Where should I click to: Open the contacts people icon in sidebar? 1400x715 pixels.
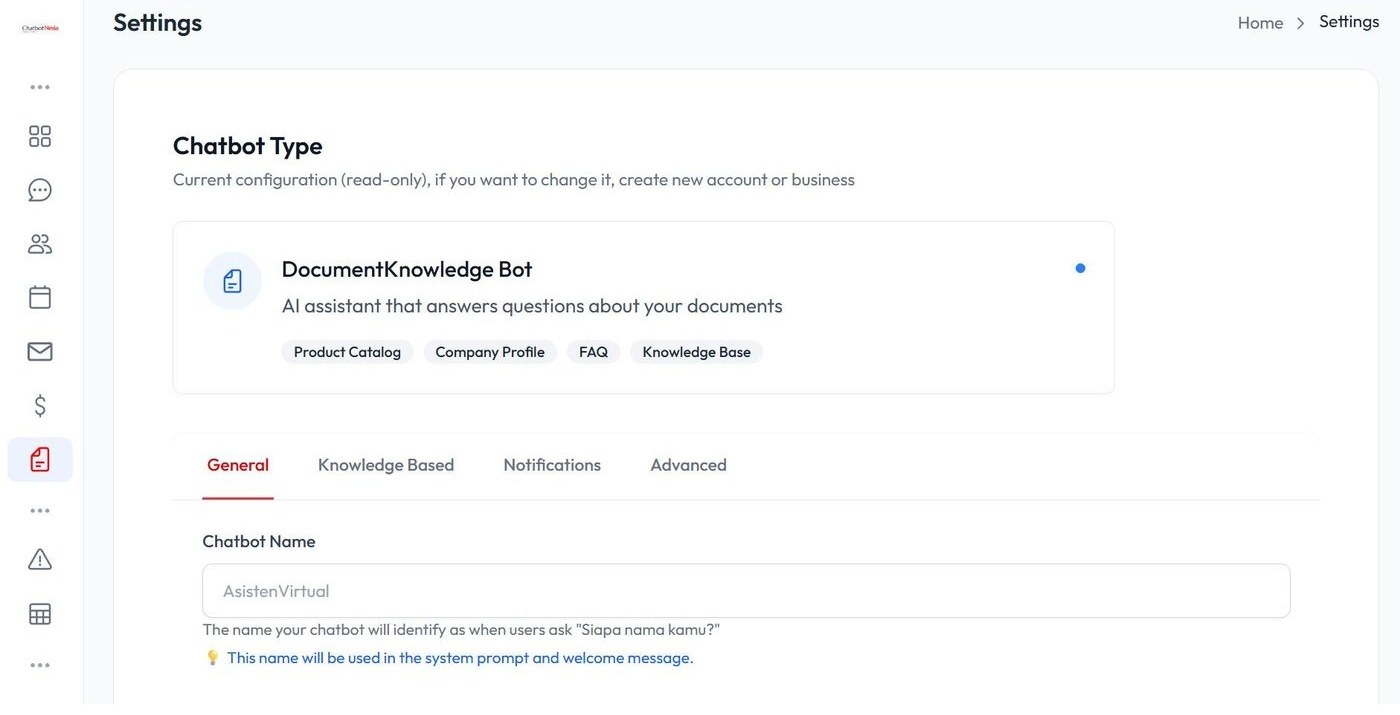(40, 244)
